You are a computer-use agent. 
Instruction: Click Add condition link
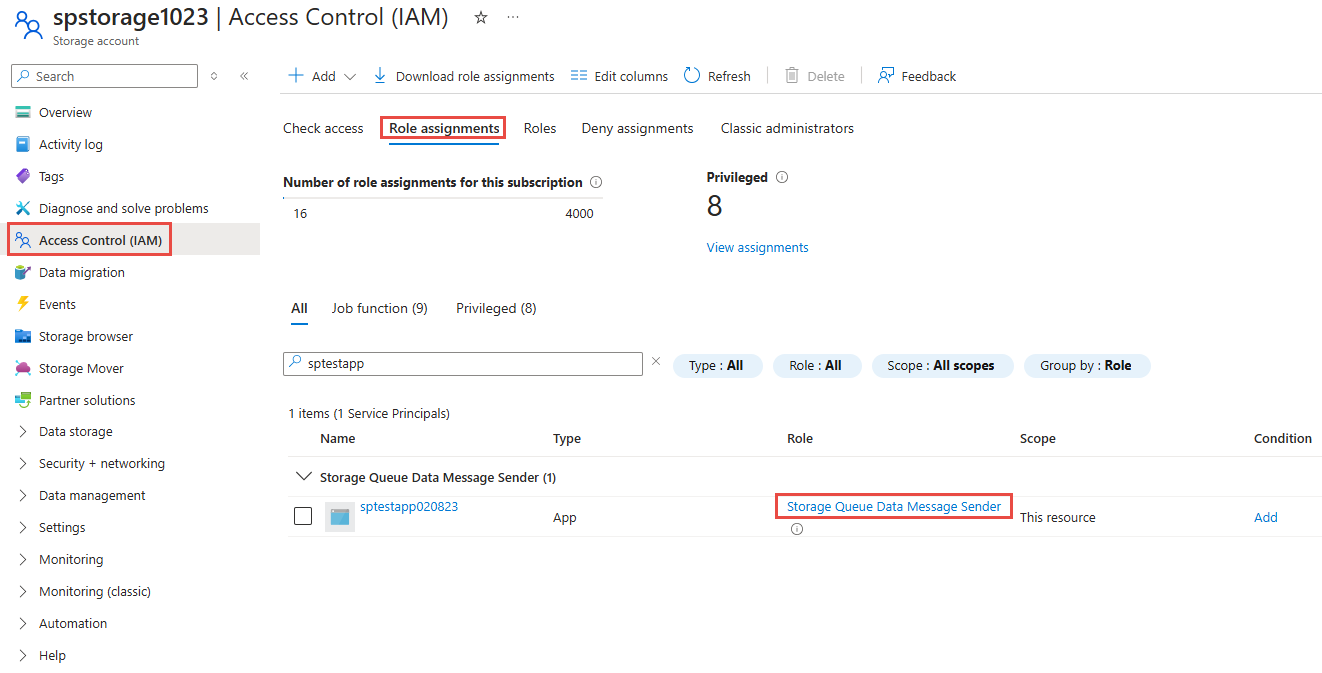1266,517
